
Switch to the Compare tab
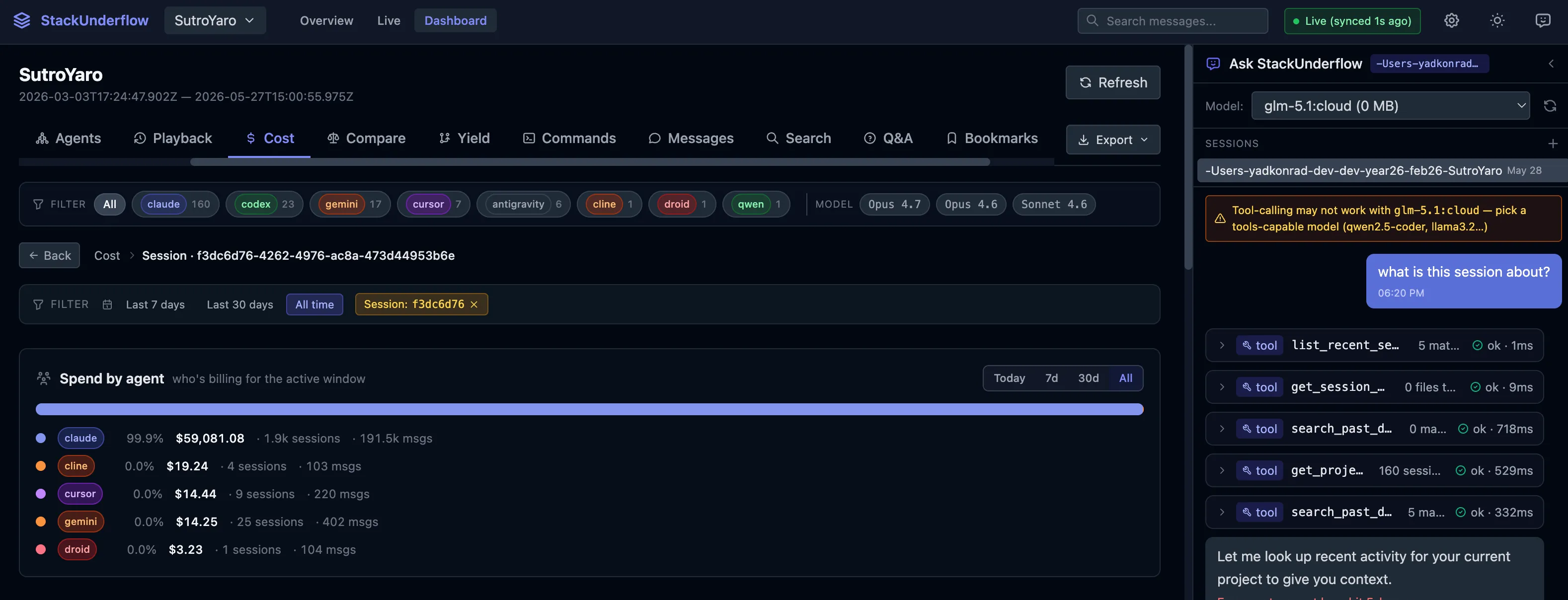(366, 139)
